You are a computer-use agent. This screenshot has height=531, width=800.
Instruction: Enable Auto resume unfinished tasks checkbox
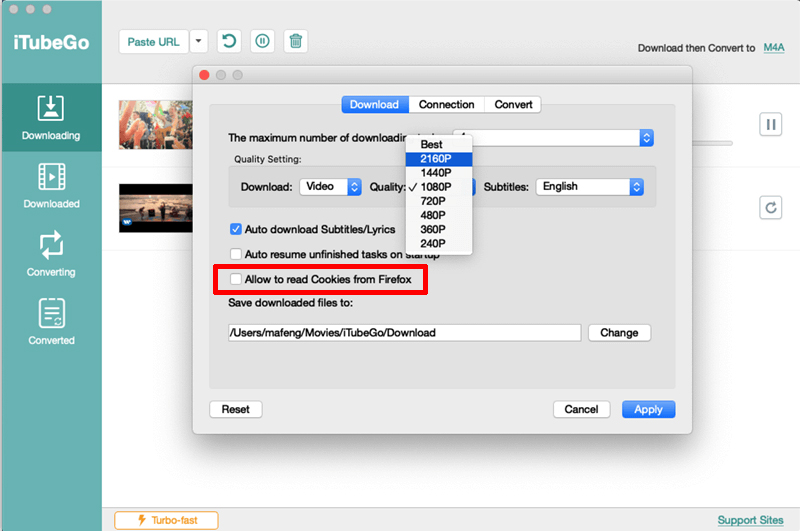tap(235, 254)
